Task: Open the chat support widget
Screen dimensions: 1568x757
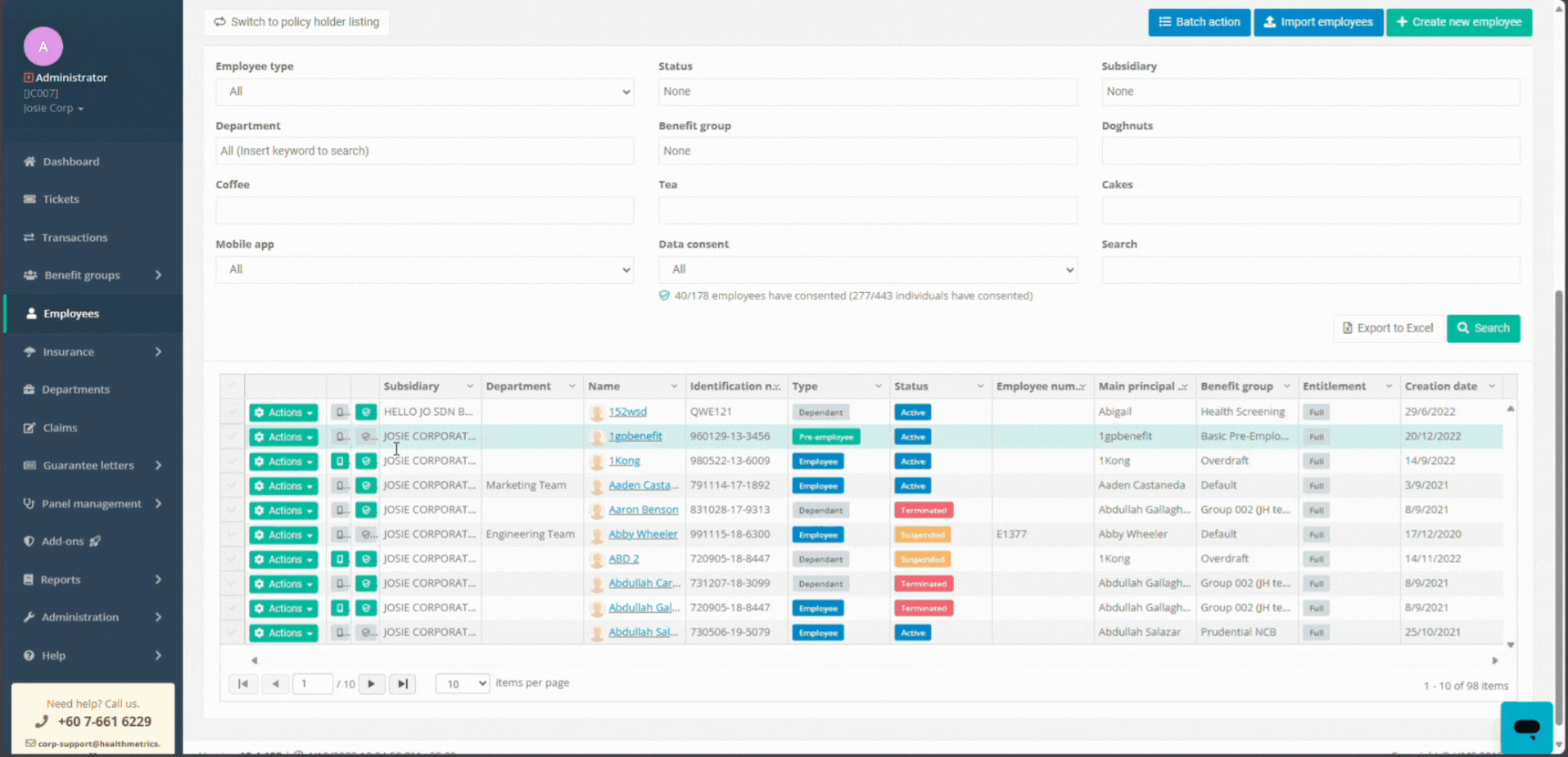Action: [1526, 727]
